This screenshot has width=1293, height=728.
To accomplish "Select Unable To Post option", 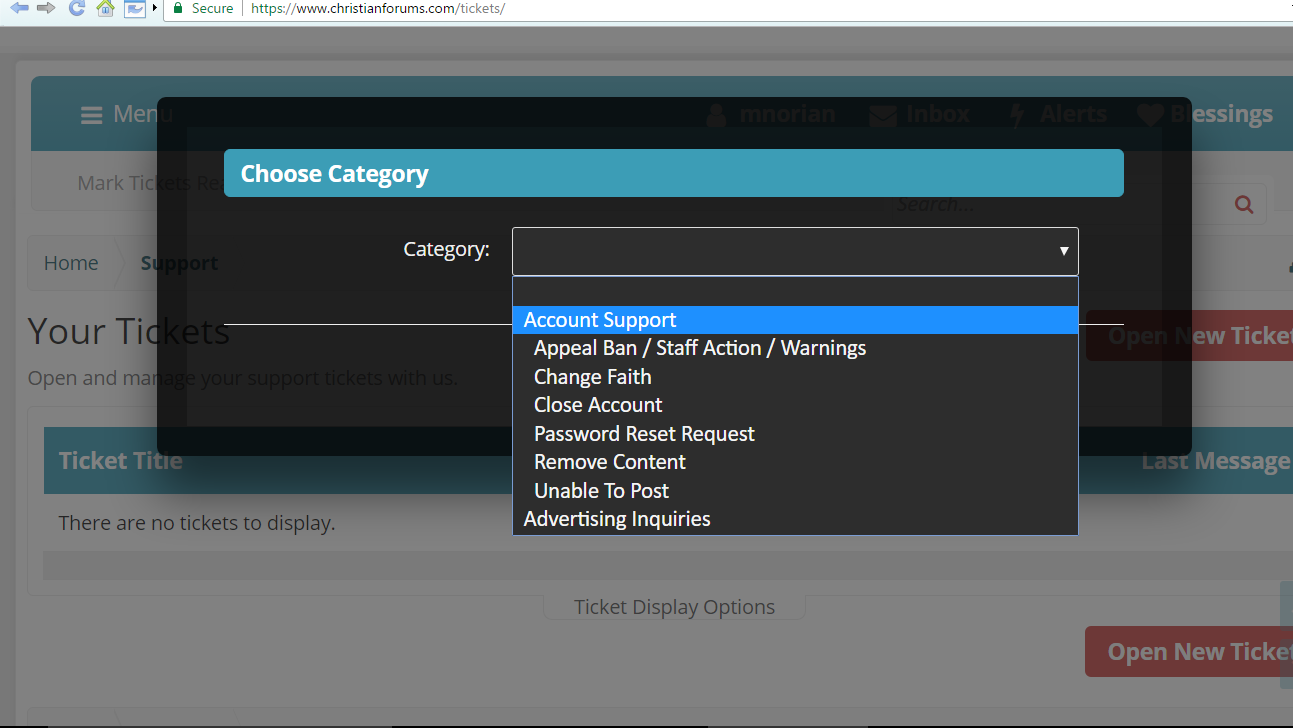I will [795, 491].
